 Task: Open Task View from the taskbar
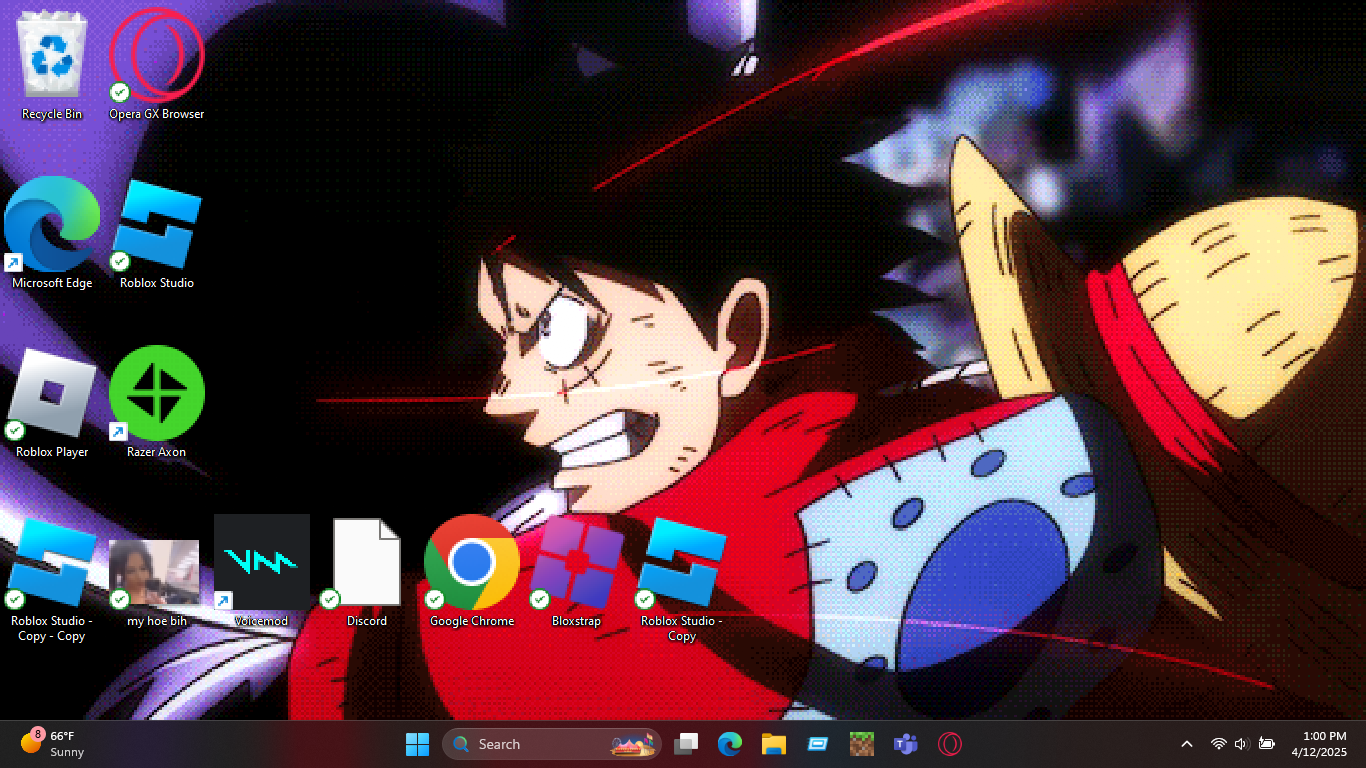(x=686, y=744)
